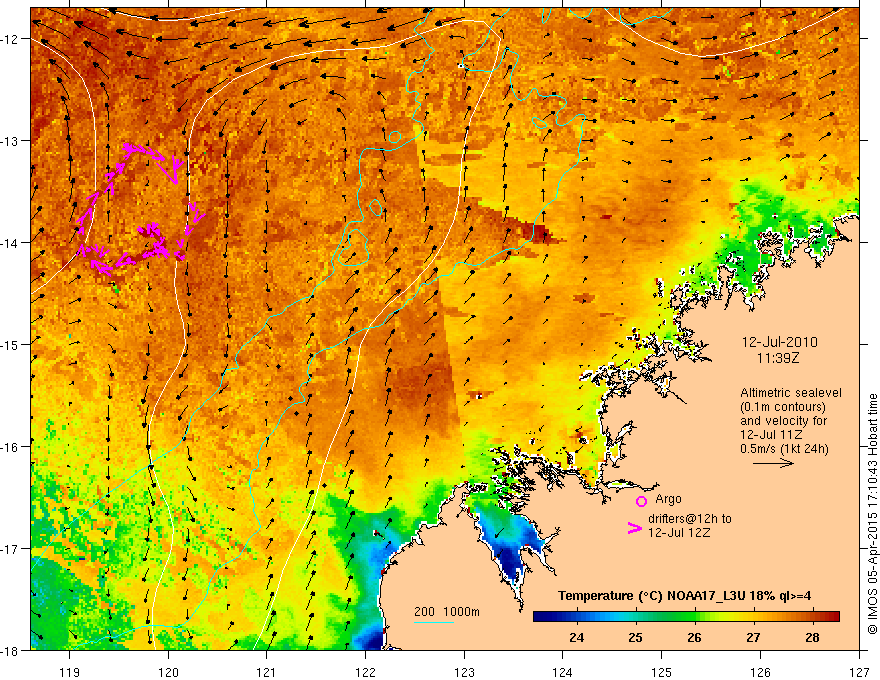Click the 0.5m/s velocity scale arrow
The height and width of the screenshot is (680, 880).
click(773, 463)
